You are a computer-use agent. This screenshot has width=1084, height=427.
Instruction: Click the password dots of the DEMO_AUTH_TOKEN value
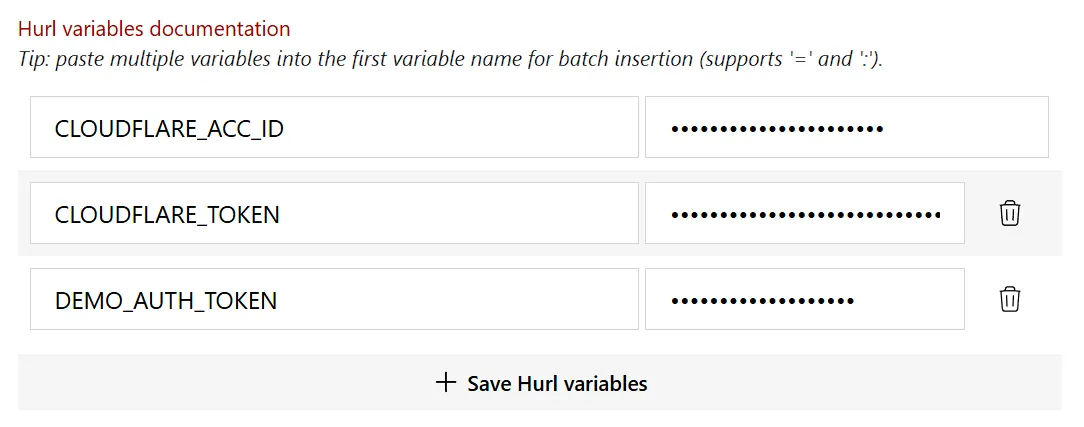(763, 301)
